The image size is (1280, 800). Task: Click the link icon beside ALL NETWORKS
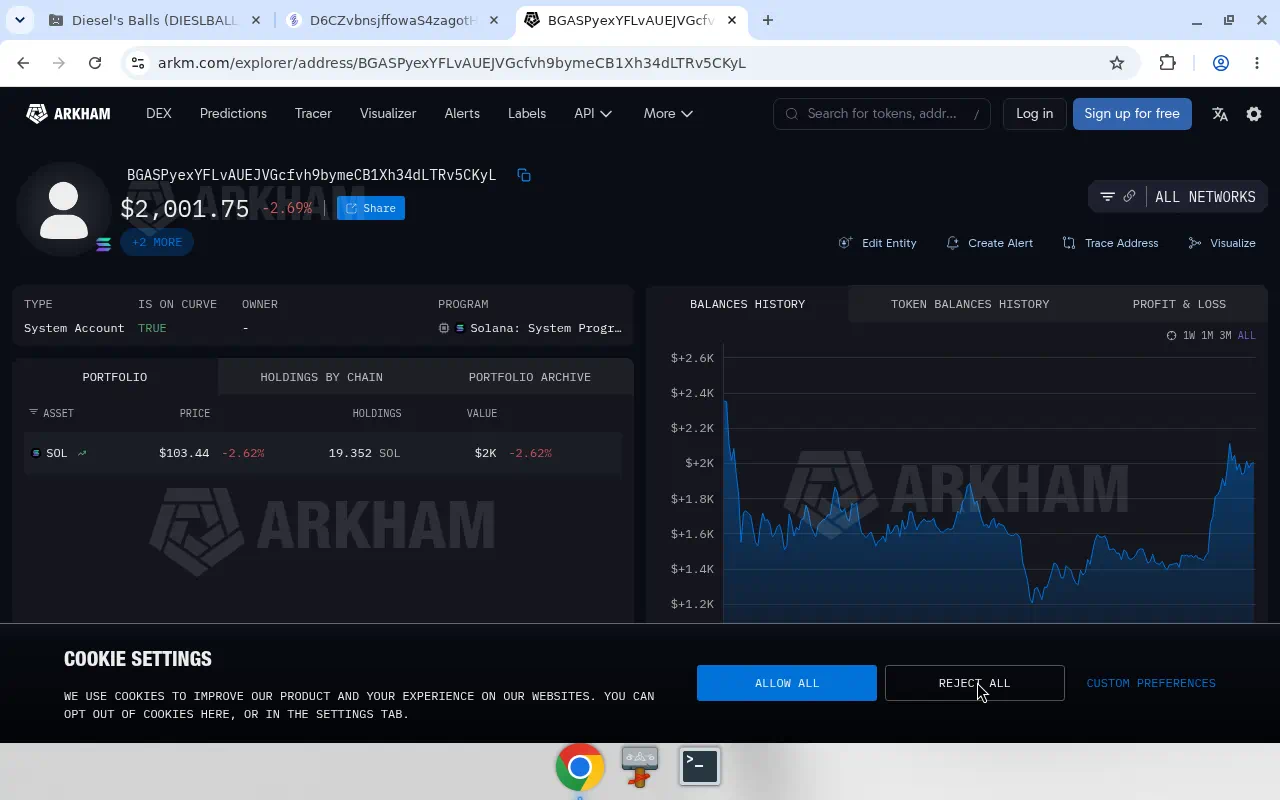(1129, 196)
